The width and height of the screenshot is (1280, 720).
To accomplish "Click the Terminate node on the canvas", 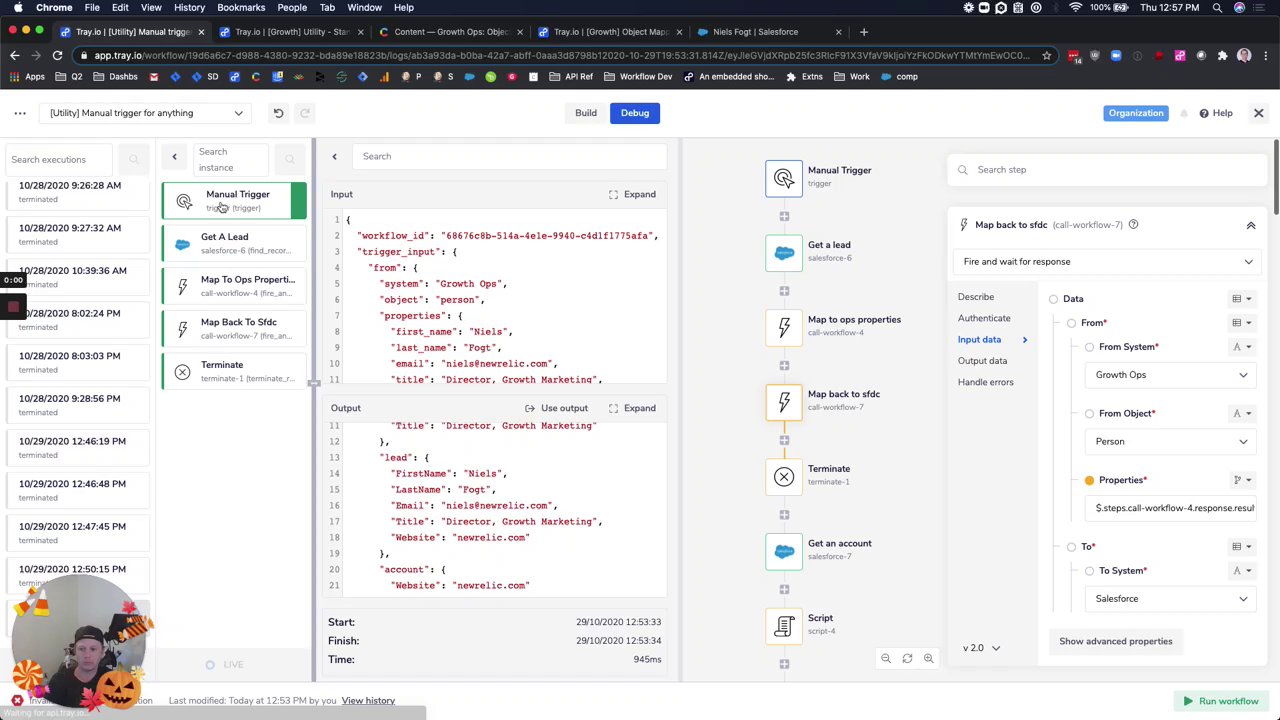I will 784,477.
